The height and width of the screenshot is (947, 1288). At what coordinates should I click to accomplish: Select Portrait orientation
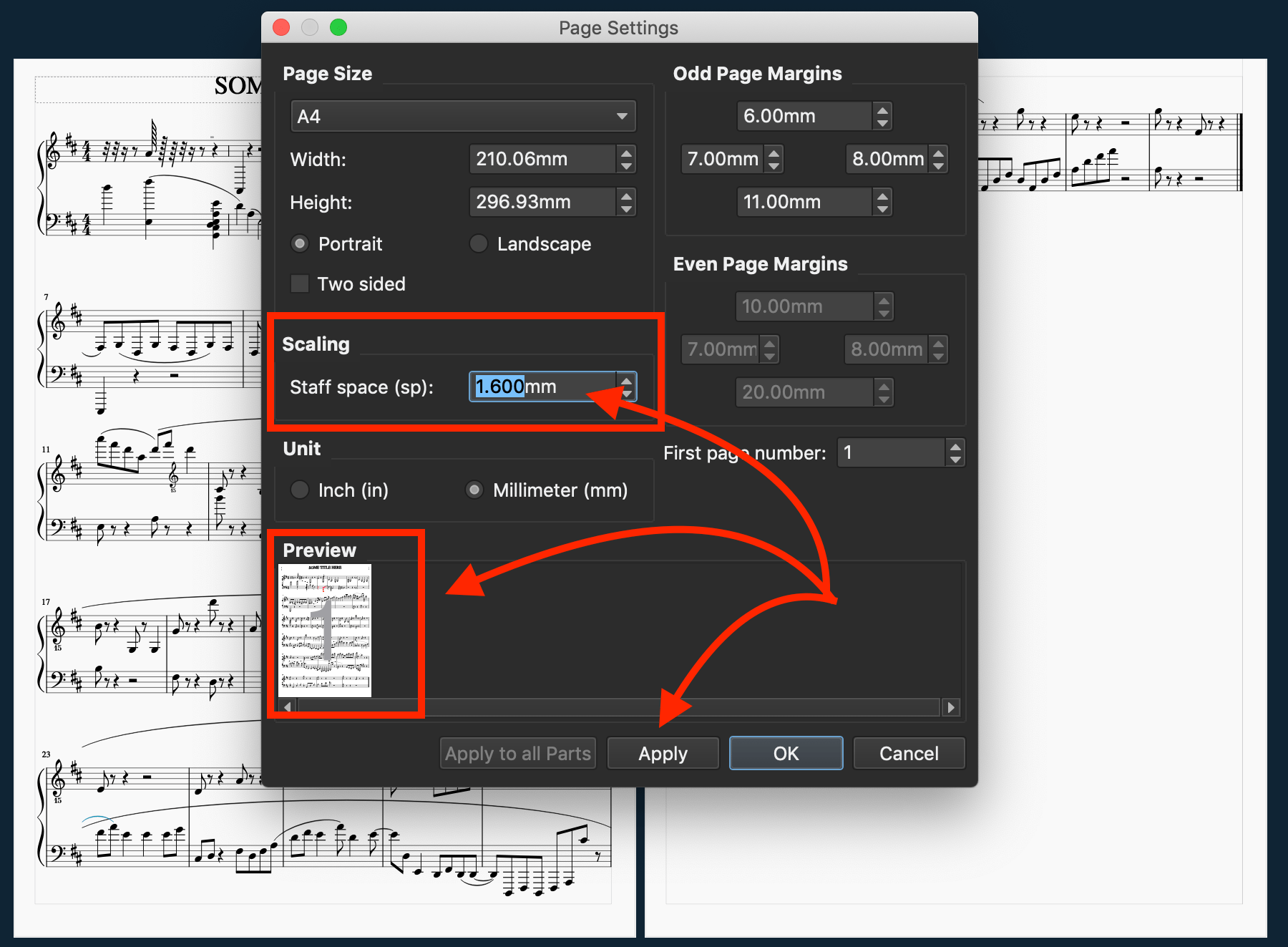tap(300, 243)
